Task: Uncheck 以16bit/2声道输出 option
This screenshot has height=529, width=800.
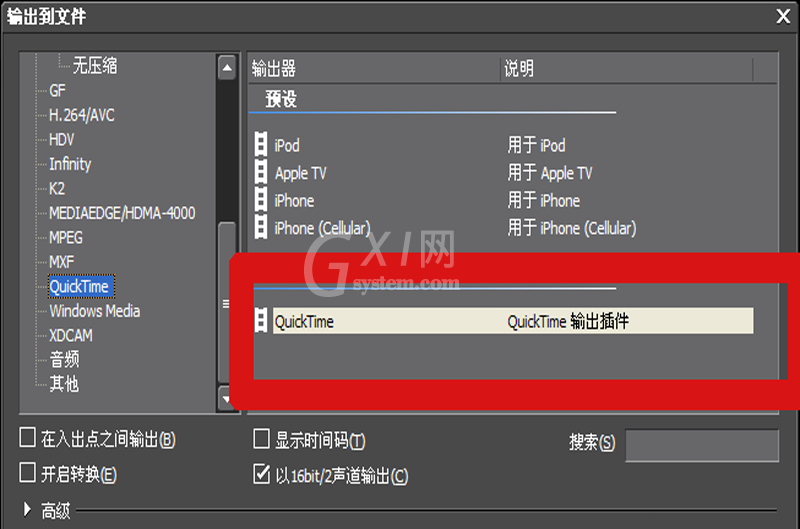Action: coord(261,474)
